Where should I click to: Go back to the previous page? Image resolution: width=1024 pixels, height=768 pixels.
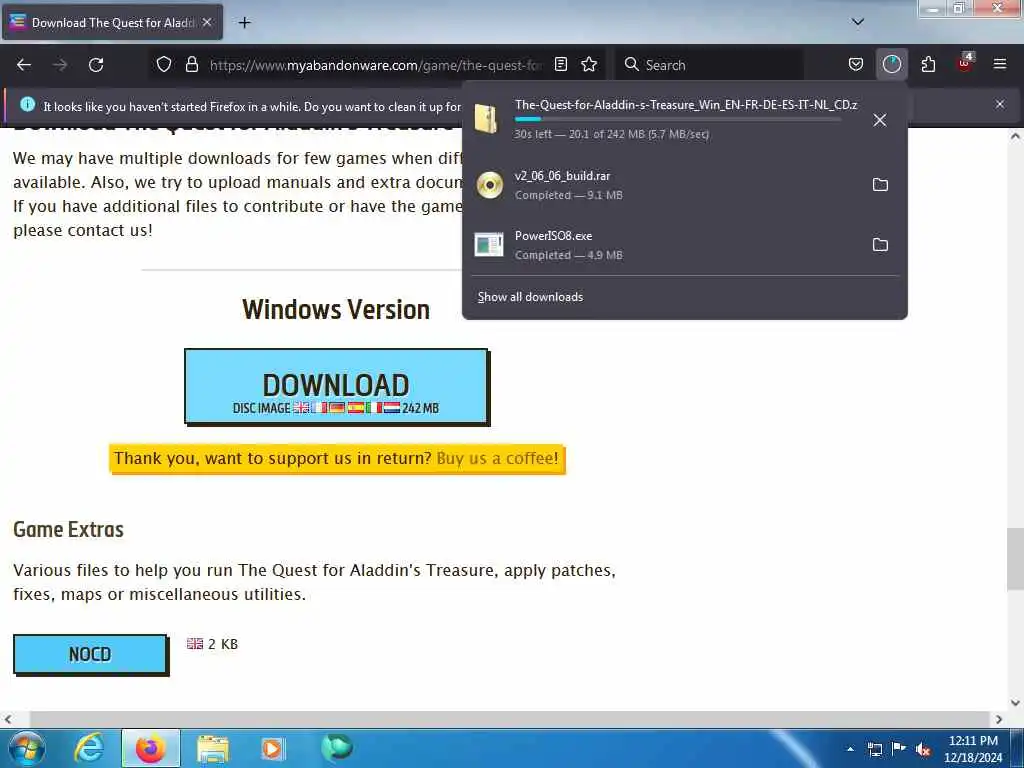pyautogui.click(x=24, y=65)
